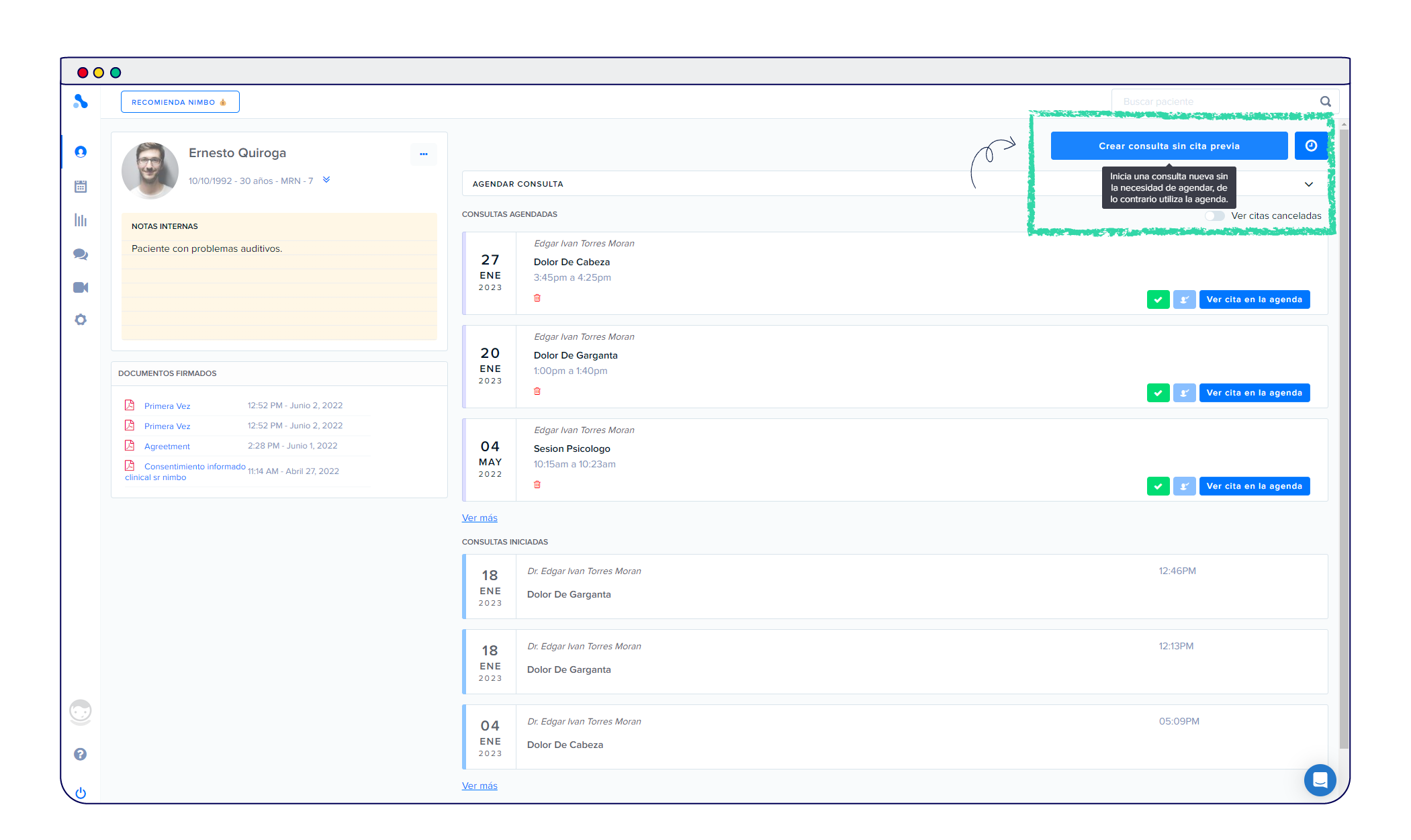Click Ver más under Consultas Agendadas
Image resolution: width=1411 pixels, height=840 pixels.
point(480,518)
